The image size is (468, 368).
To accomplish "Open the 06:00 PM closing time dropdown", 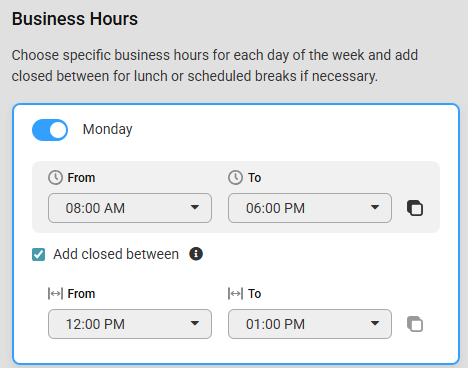I will [310, 208].
